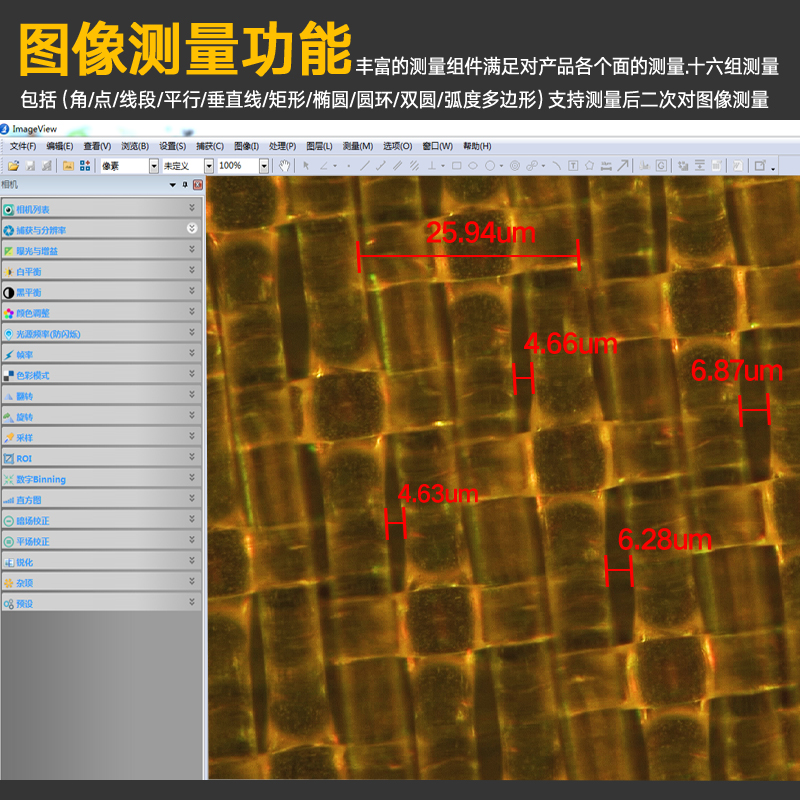Select the single Line measurement tool
The image size is (800, 800).
pos(364,166)
